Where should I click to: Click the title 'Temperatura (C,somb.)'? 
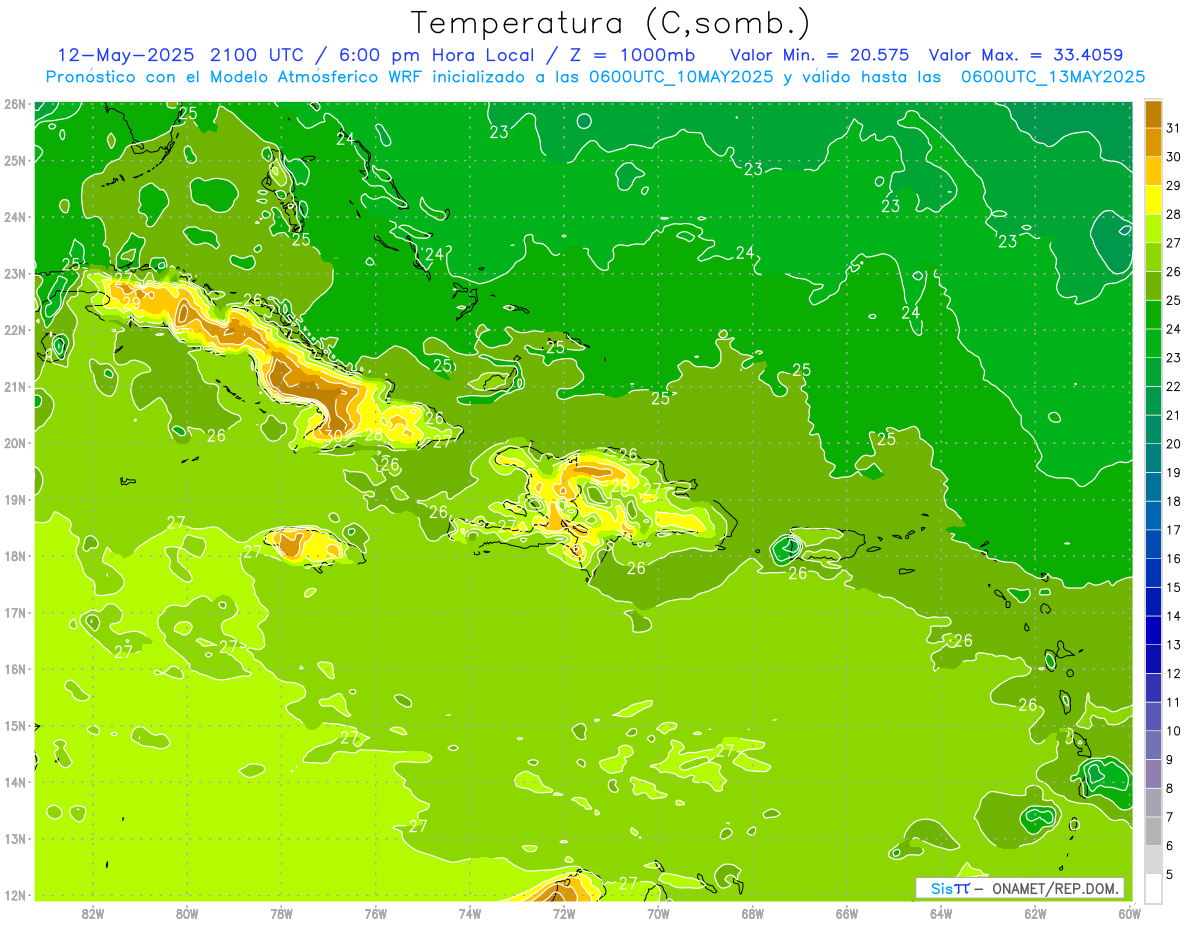tap(610, 23)
